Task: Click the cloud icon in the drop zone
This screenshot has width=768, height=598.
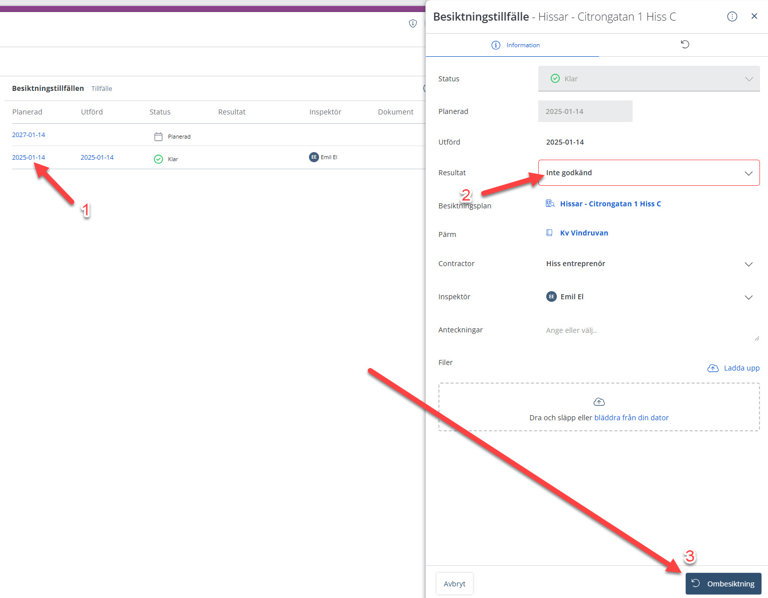Action: click(x=599, y=402)
